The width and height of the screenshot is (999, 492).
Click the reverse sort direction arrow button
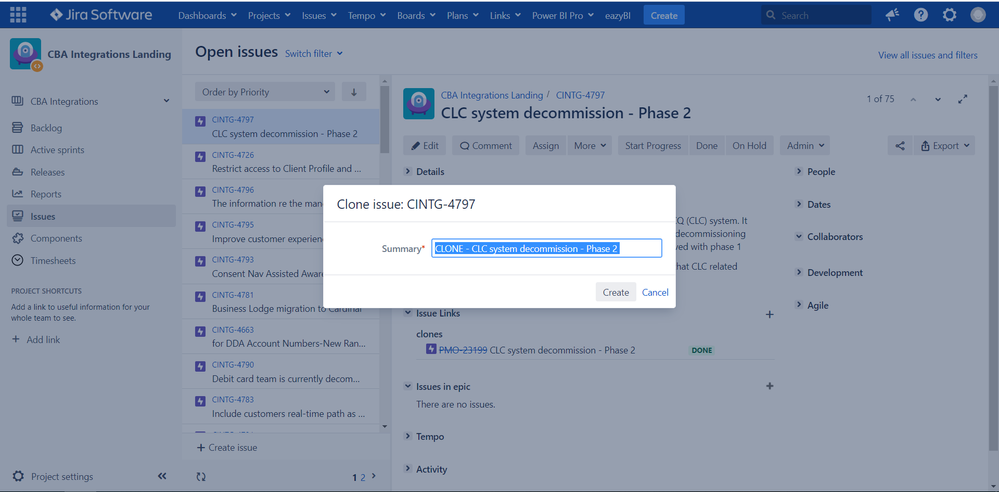(354, 92)
